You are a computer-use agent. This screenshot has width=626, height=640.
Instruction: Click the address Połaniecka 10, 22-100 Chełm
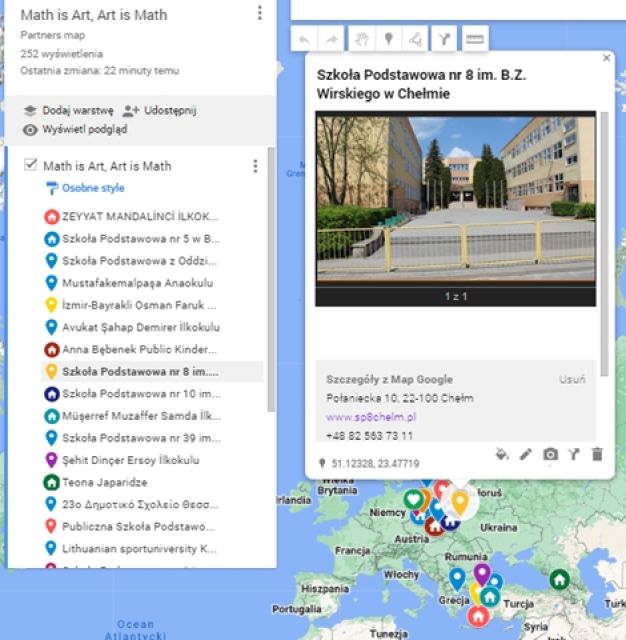coord(400,398)
